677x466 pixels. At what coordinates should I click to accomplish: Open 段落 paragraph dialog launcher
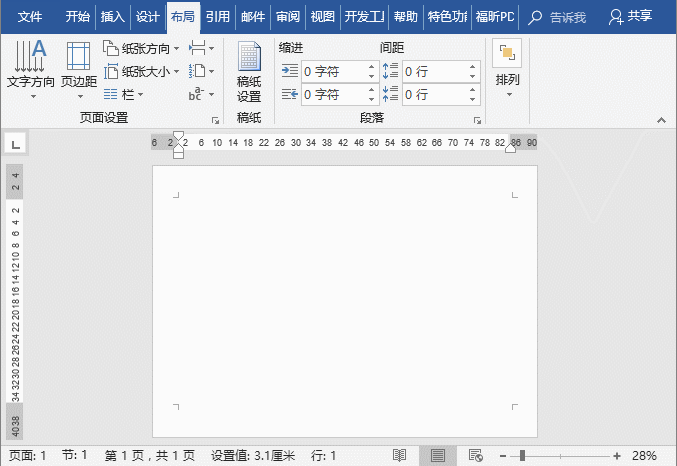click(477, 120)
